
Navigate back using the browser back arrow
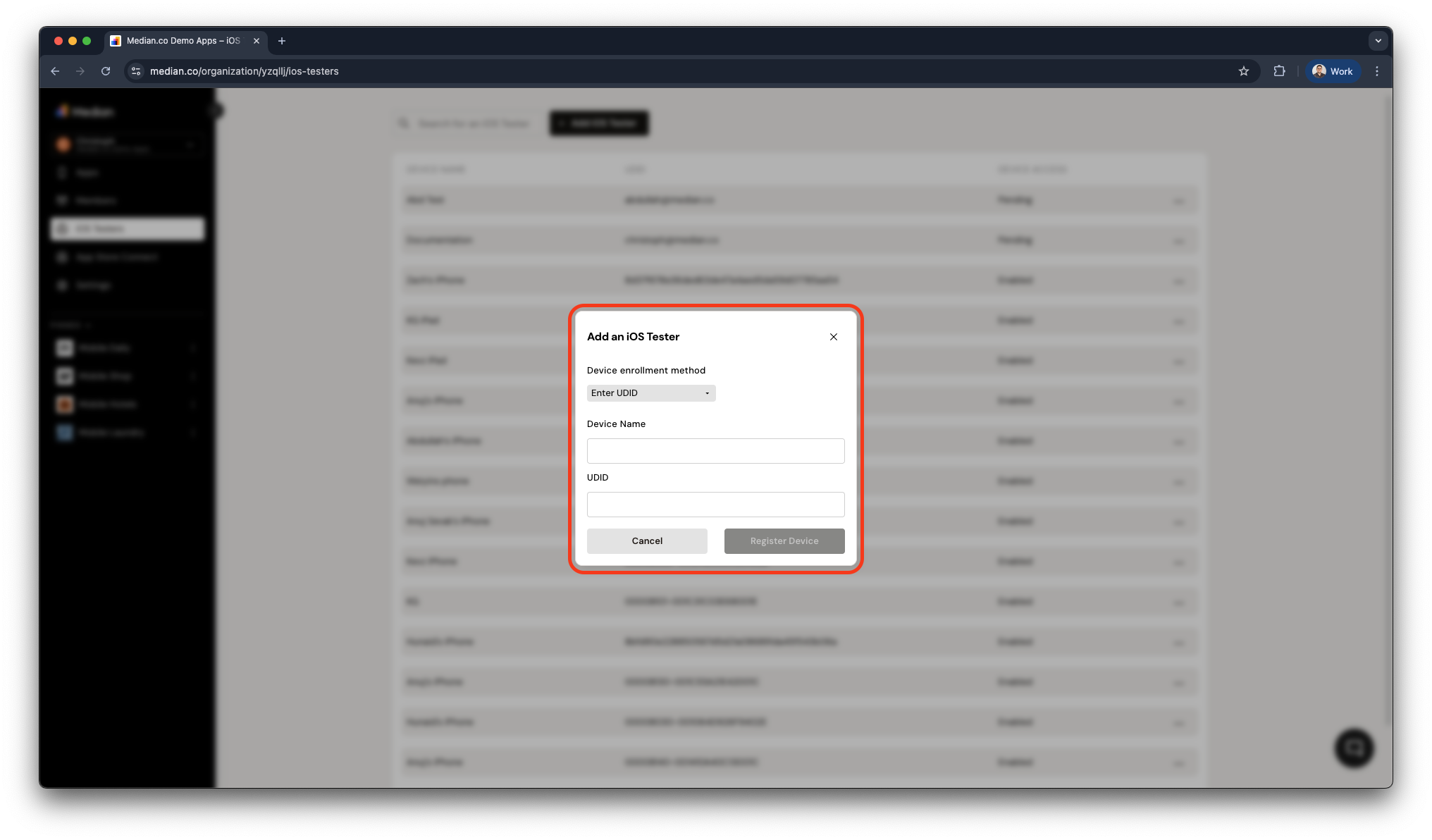55,71
